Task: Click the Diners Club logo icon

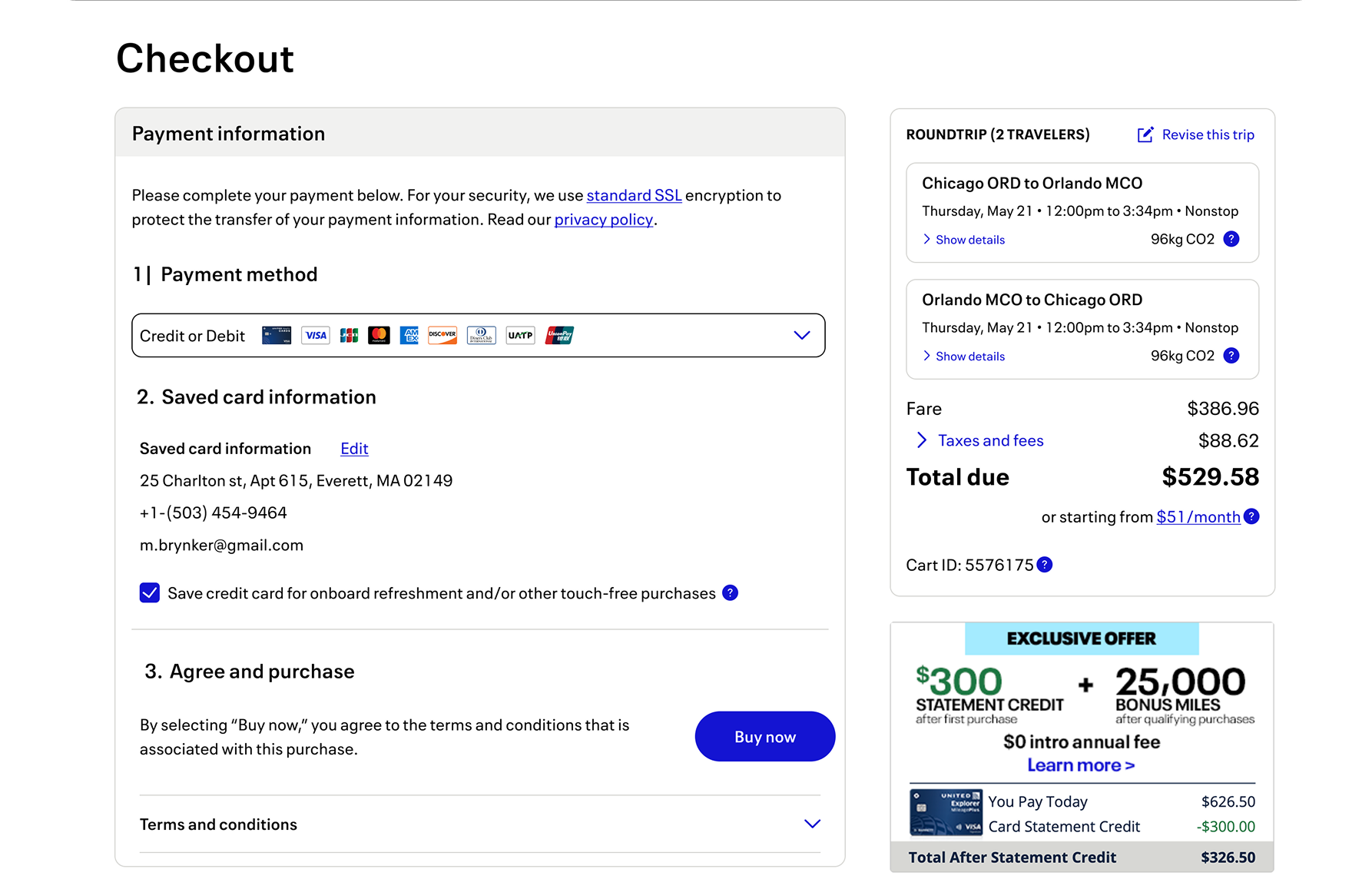Action: (x=481, y=336)
